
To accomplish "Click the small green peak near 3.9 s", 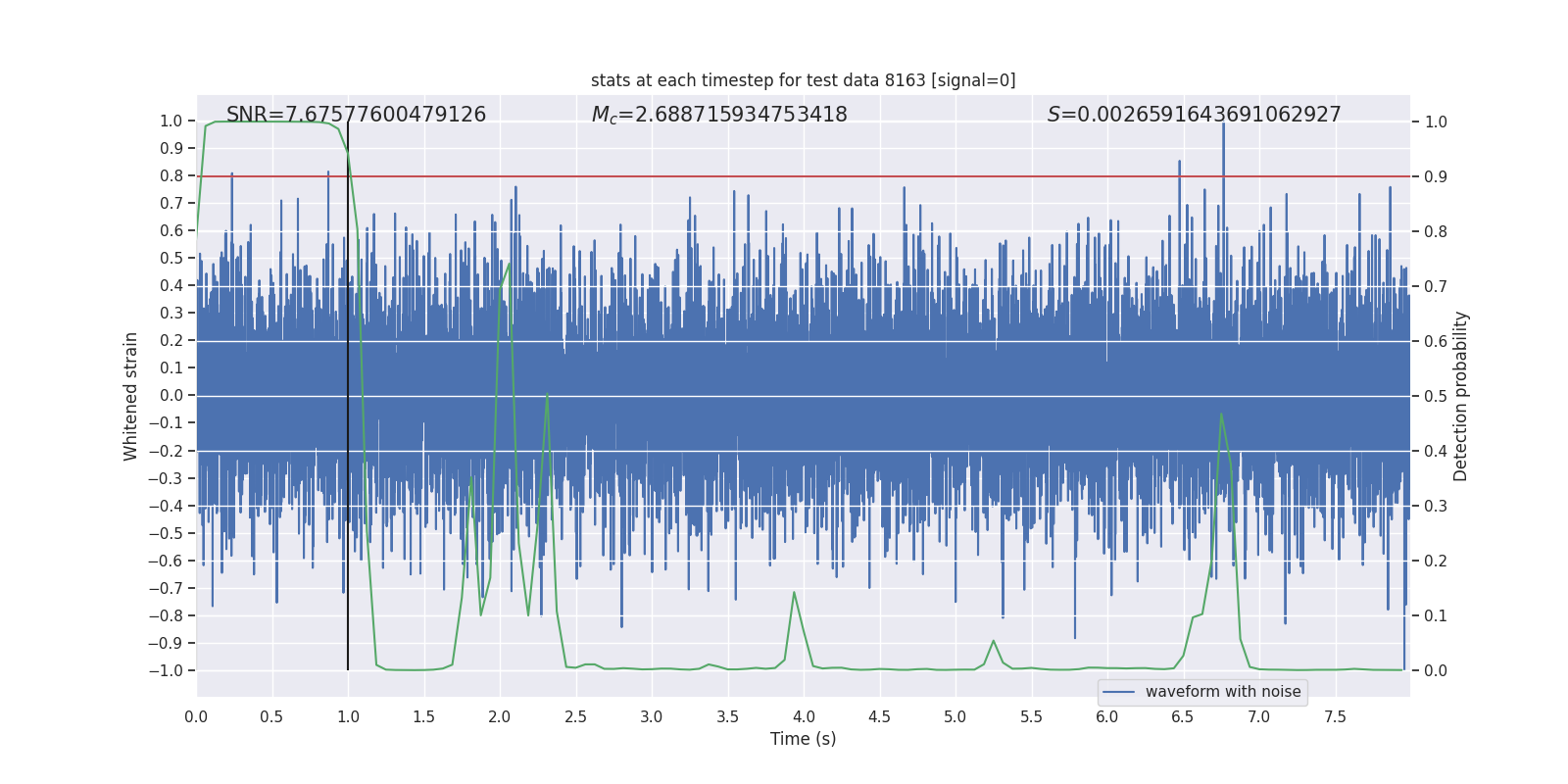I will [x=794, y=593].
